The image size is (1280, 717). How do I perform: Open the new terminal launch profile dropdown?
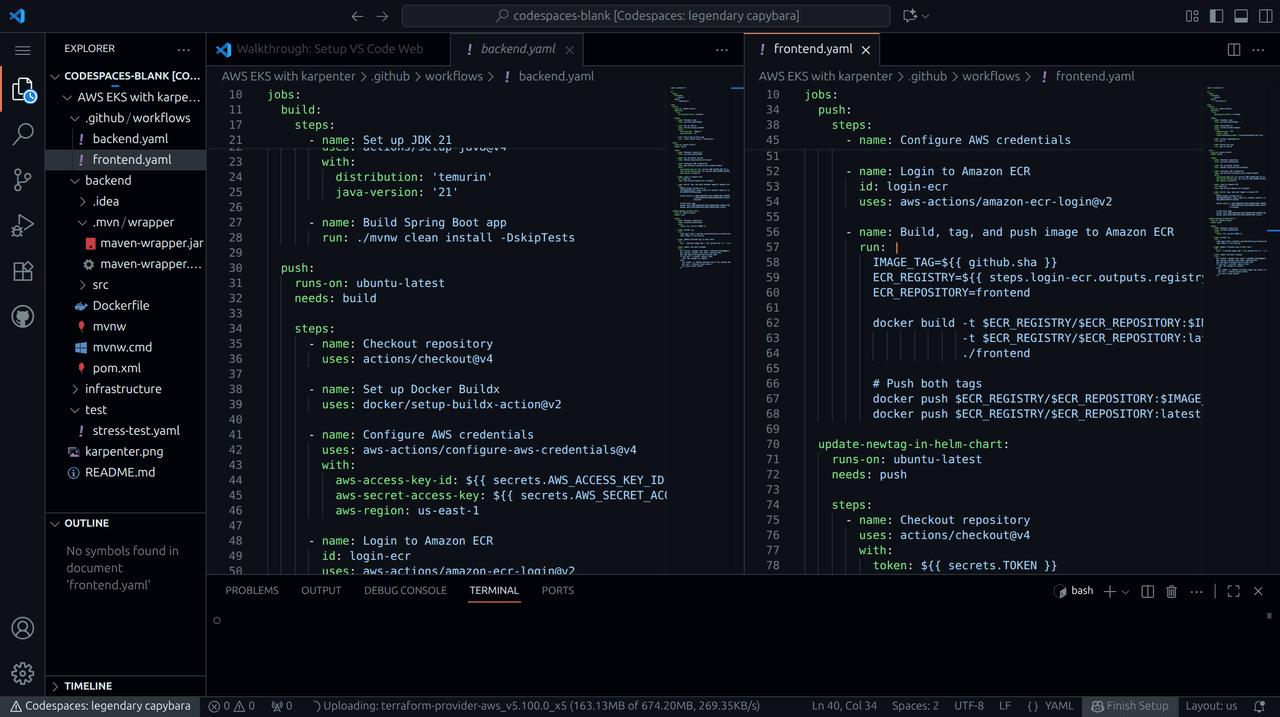pos(1126,591)
